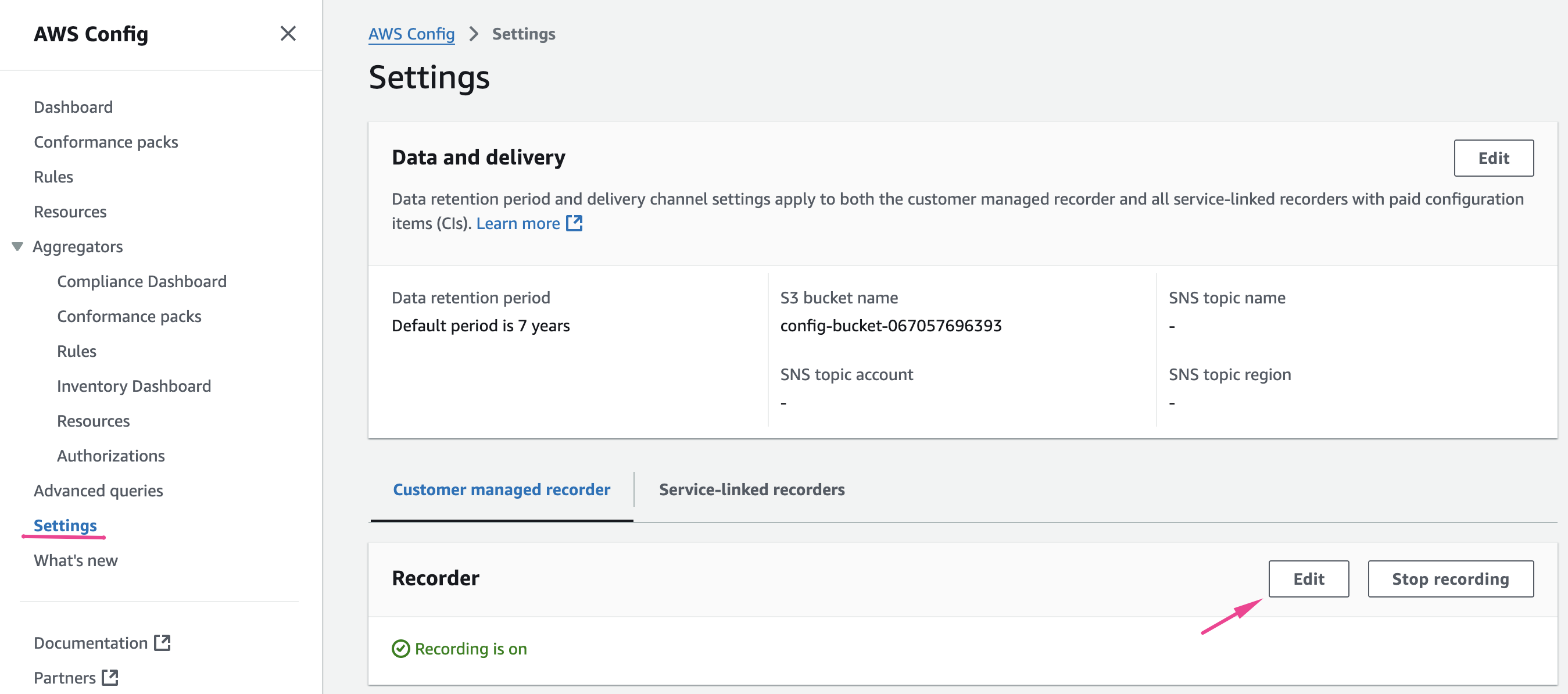Select the Customer managed recorder tab
This screenshot has width=1568, height=694.
pyautogui.click(x=501, y=489)
